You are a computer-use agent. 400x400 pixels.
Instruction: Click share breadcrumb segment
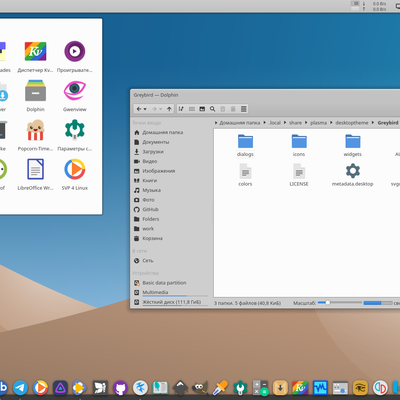[295, 123]
